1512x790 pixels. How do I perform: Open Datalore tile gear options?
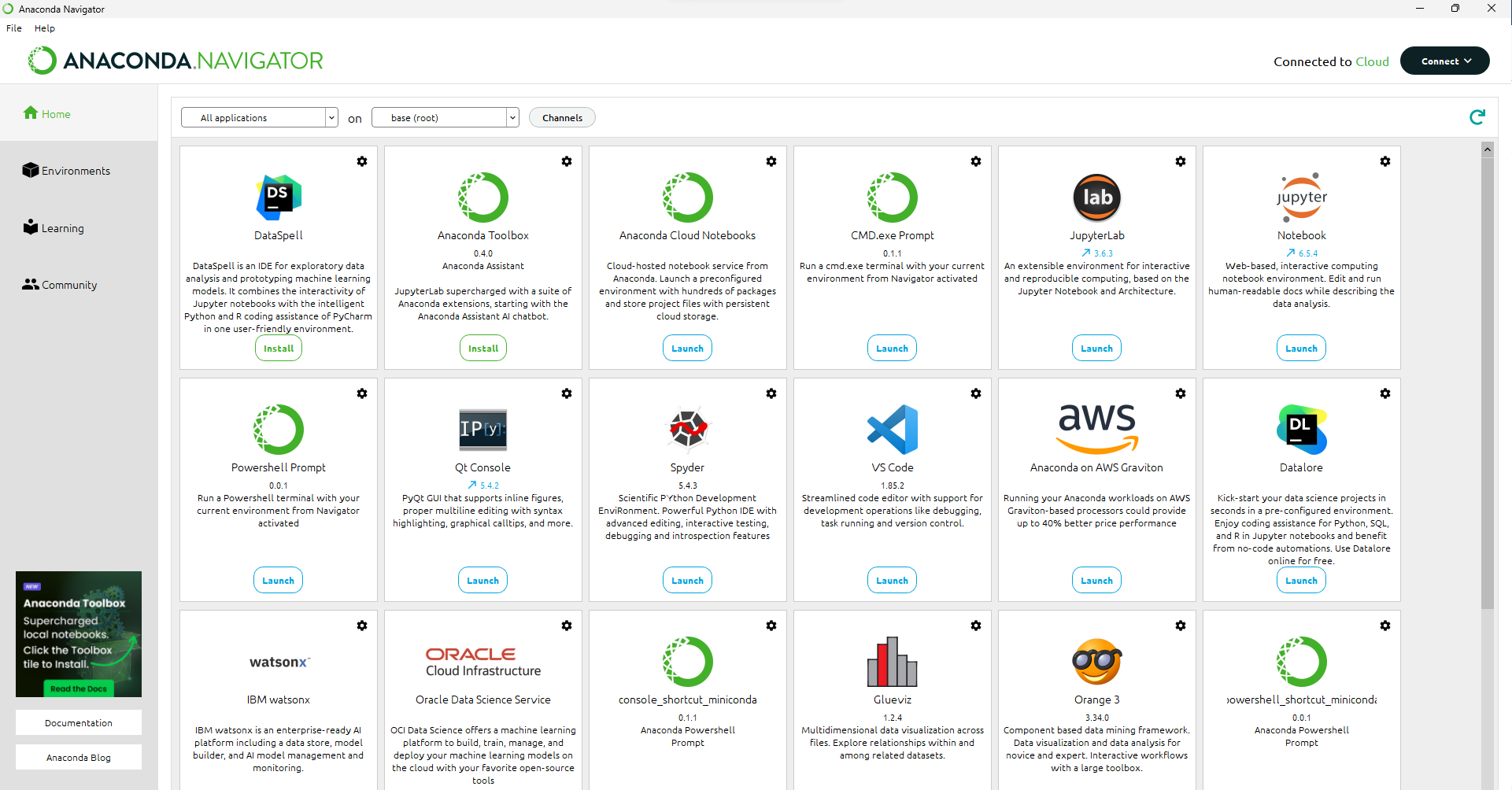[x=1385, y=393]
